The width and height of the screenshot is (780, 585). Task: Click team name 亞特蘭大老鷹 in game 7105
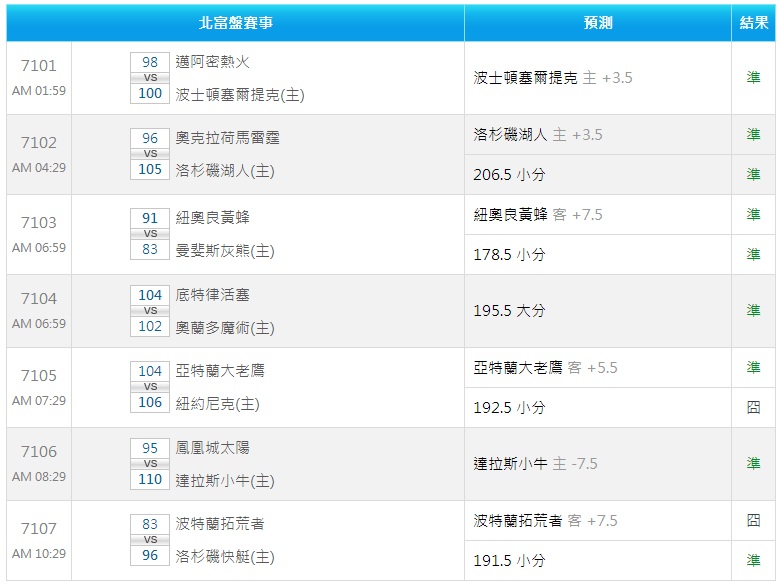[x=220, y=371]
